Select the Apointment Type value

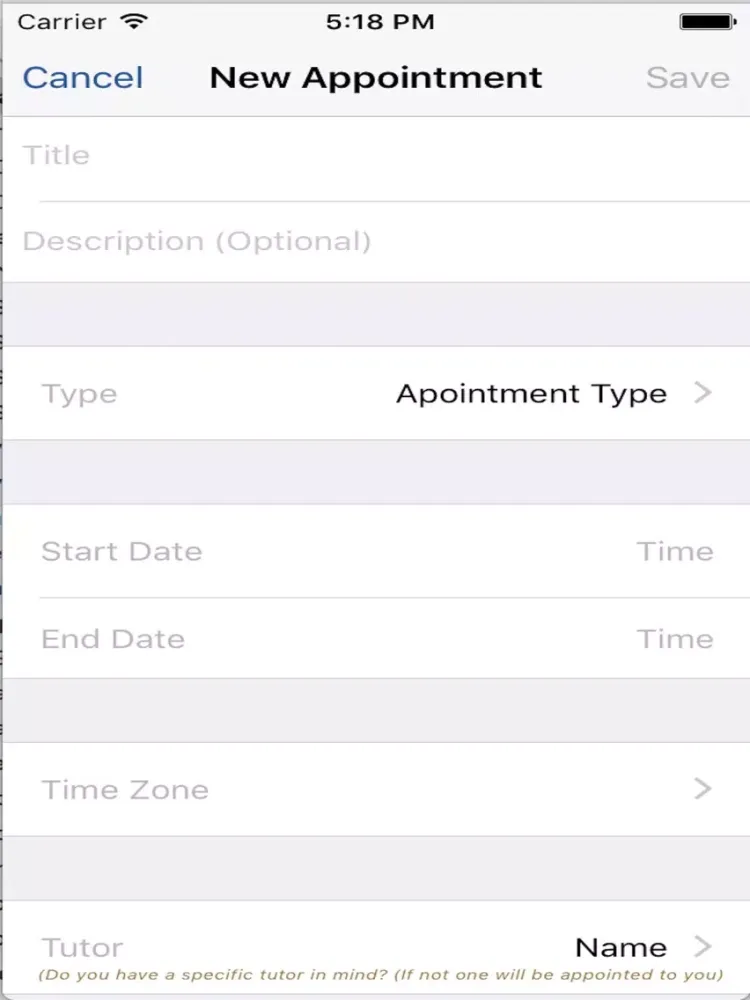(x=531, y=393)
